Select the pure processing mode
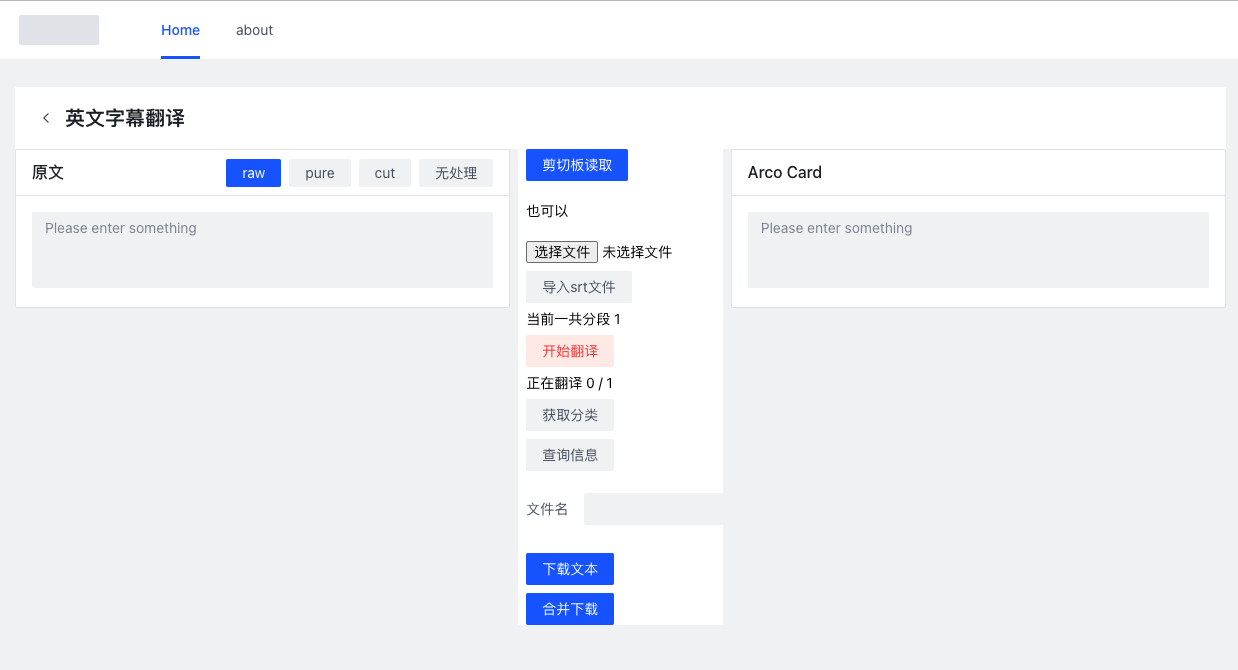Screen dimensions: 1238x670 [320, 173]
